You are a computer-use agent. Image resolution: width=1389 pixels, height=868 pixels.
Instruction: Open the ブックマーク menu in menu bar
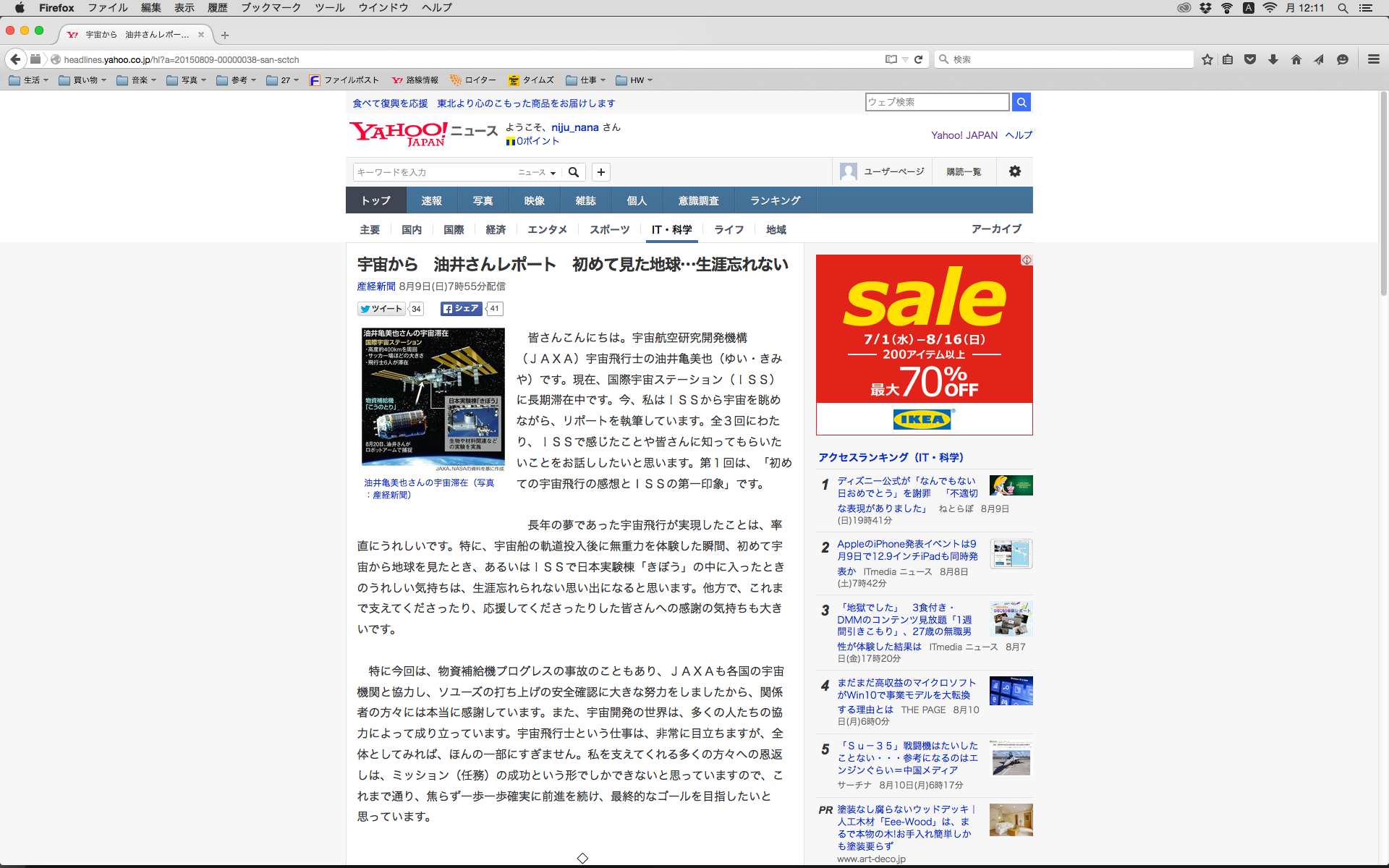pyautogui.click(x=271, y=8)
